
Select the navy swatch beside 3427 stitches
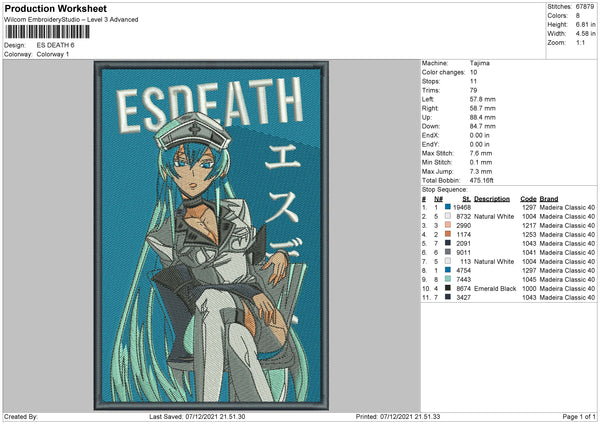[x=448, y=297]
